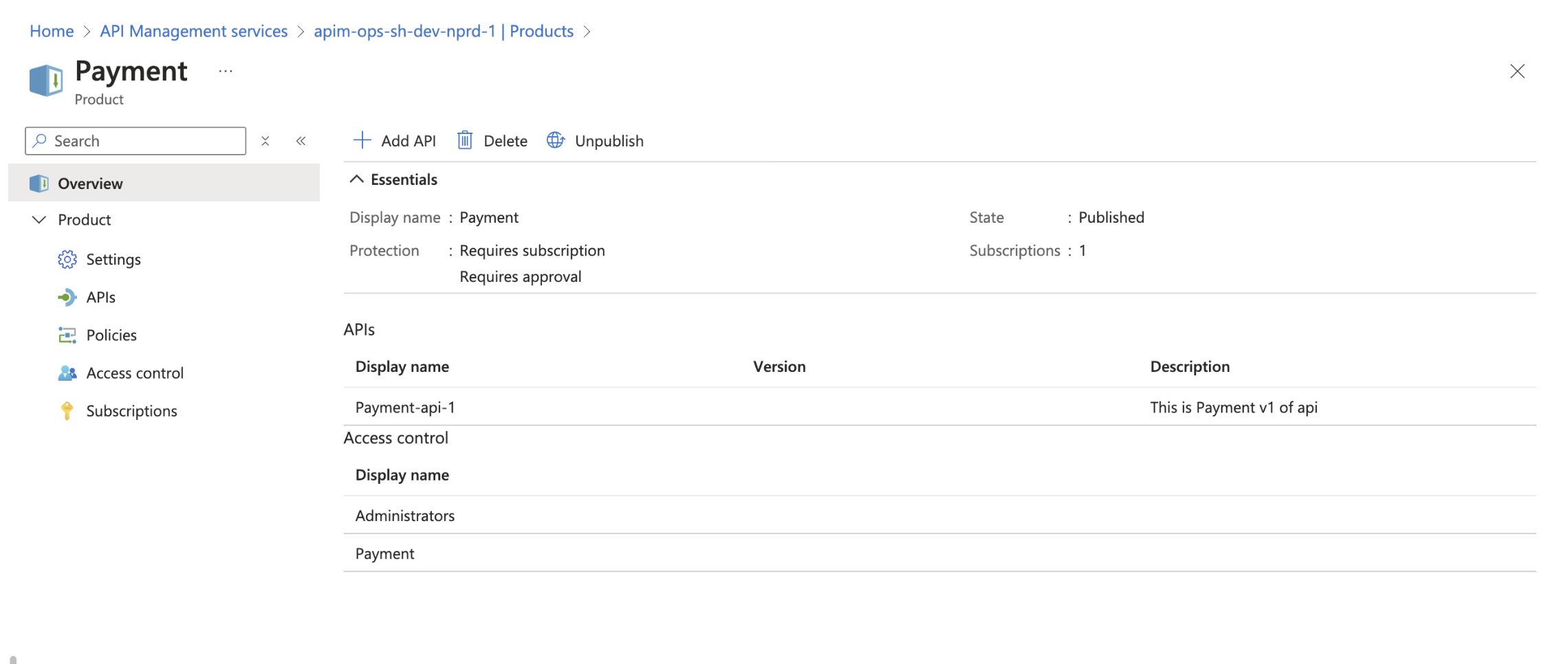Screen dimensions: 1568x664
Task: Click the search magnifier icon
Action: 40,141
